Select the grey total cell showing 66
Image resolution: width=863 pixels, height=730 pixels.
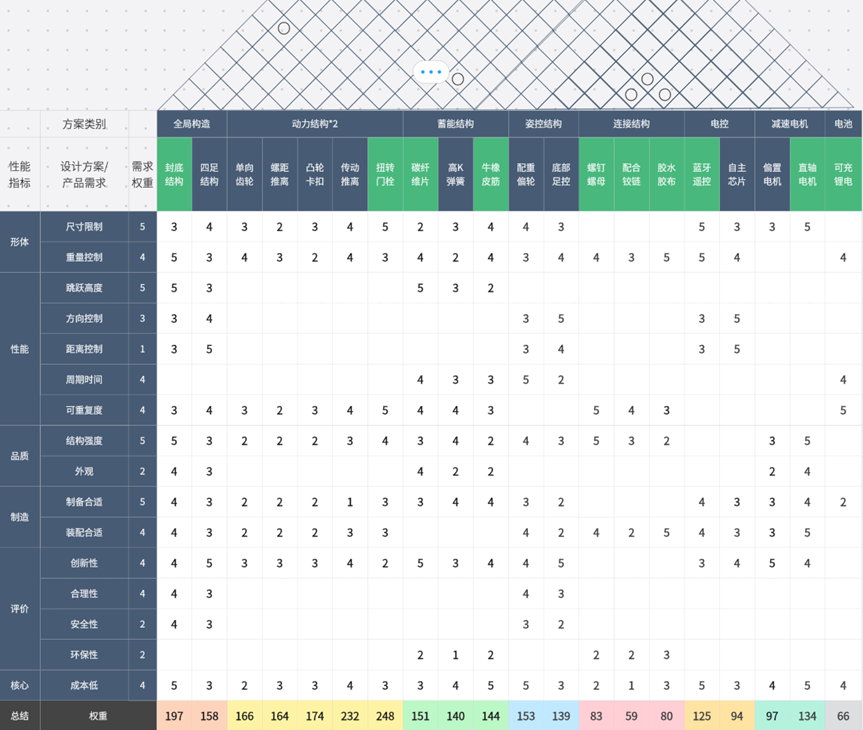843,716
